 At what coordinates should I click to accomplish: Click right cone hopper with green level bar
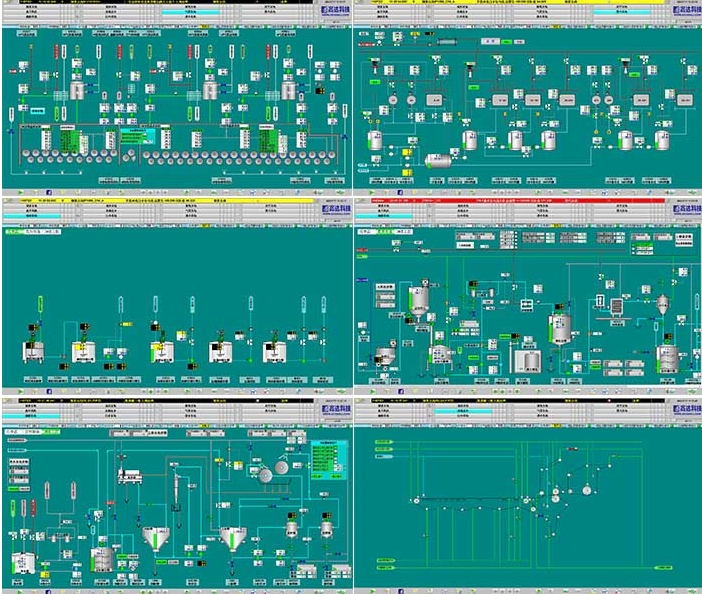tap(233, 539)
